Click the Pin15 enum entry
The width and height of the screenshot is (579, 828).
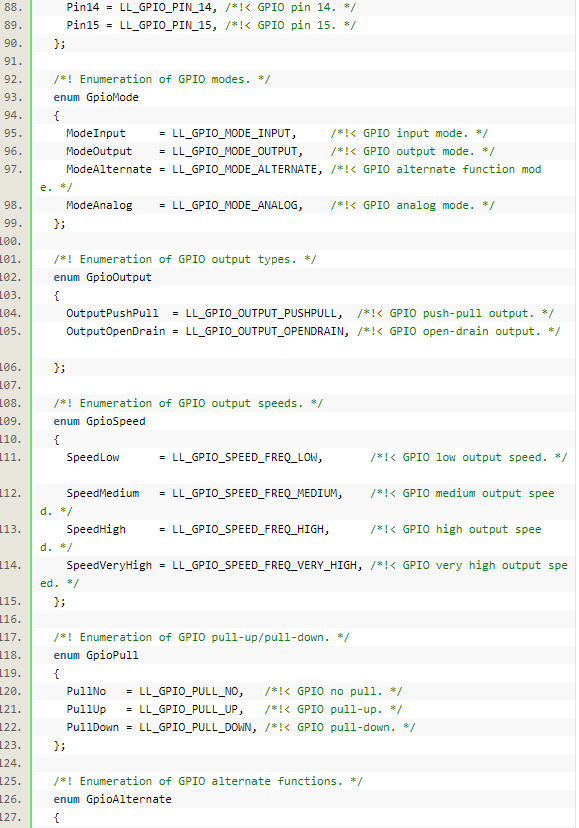82,25
